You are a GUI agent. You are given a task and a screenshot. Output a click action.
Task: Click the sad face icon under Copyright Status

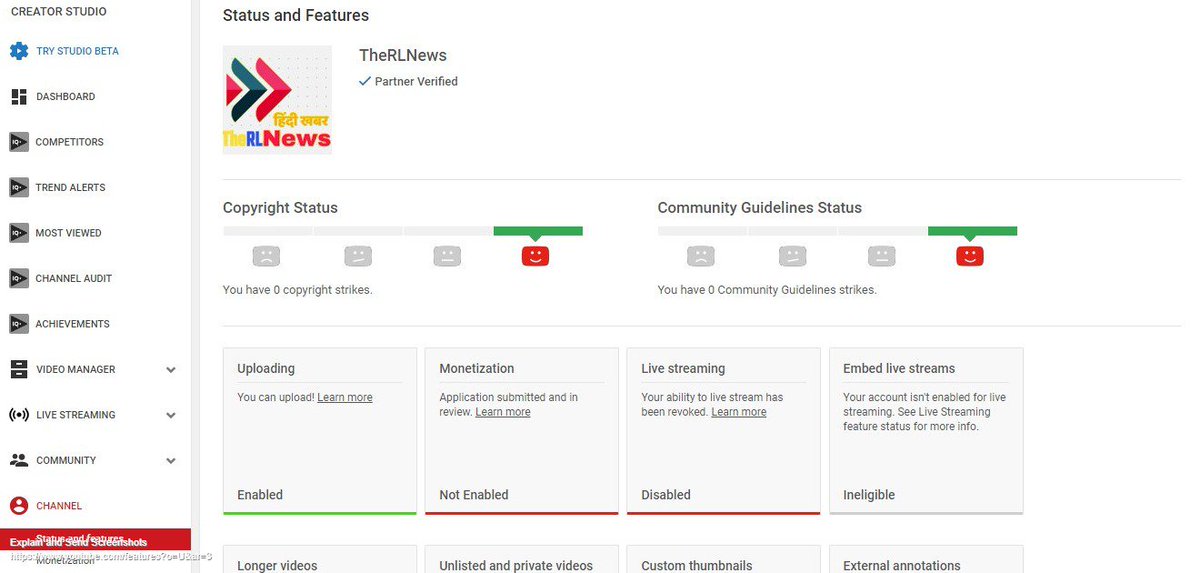point(264,256)
